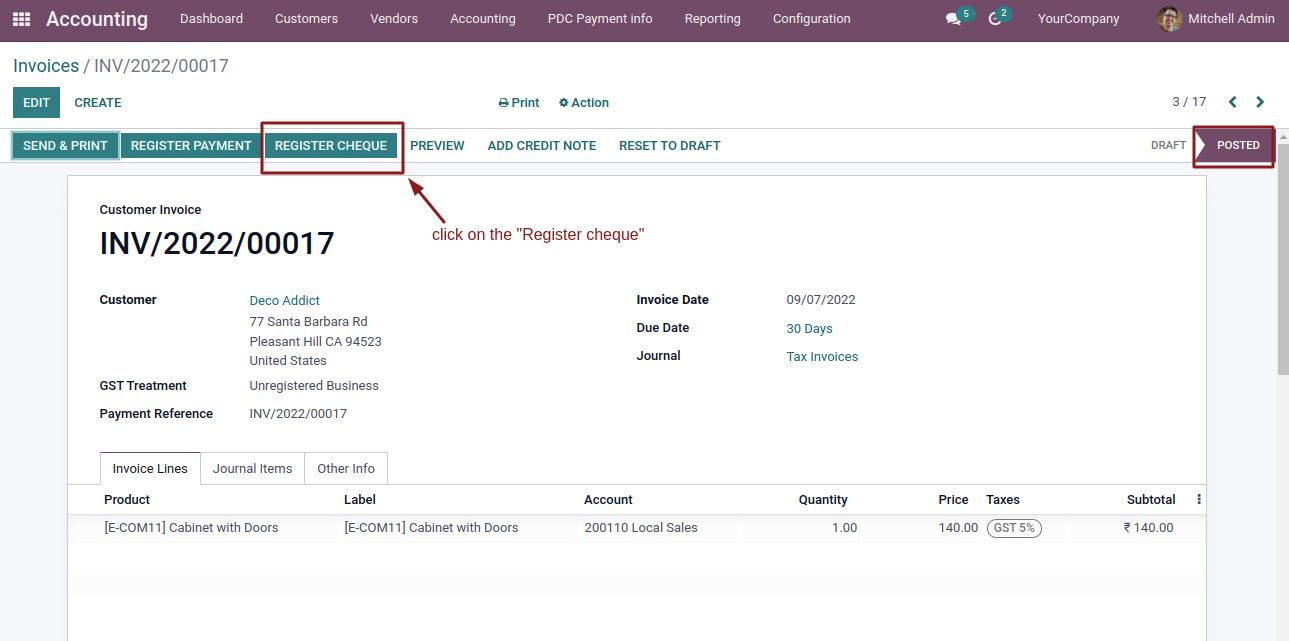Click the Preview button
The image size is (1289, 641).
437,145
